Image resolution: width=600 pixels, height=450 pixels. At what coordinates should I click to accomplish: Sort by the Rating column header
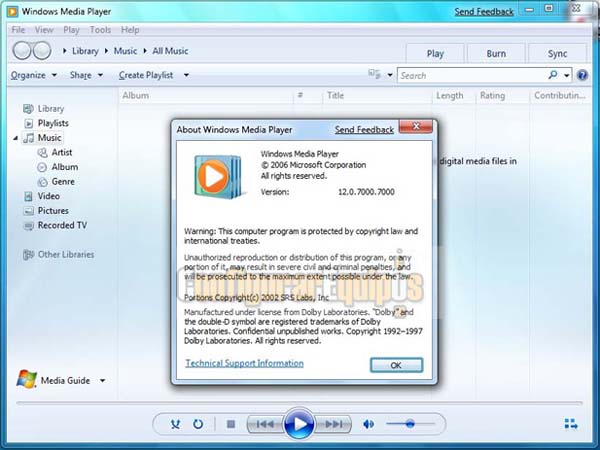click(503, 95)
